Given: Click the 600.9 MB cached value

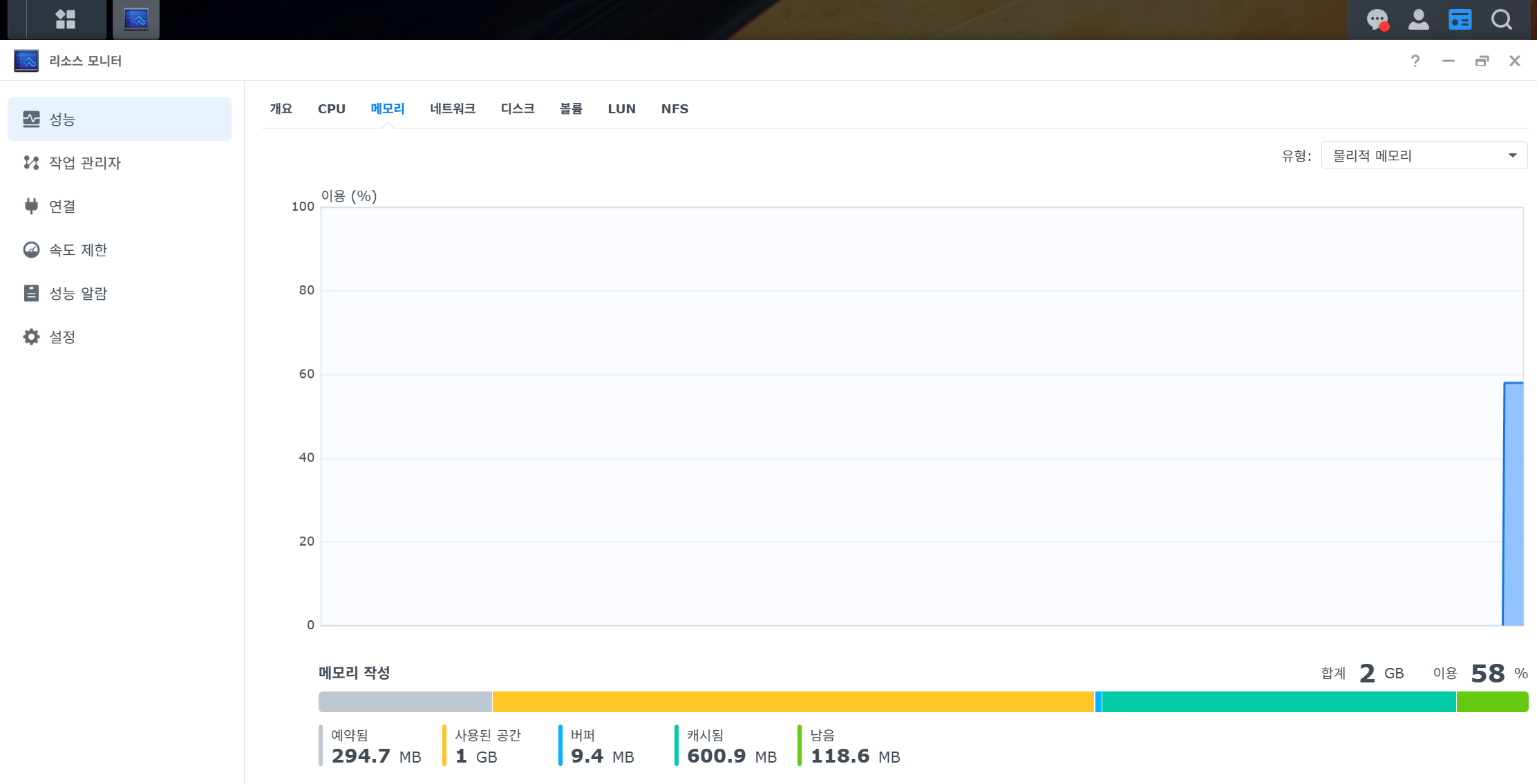Looking at the screenshot, I should (732, 756).
